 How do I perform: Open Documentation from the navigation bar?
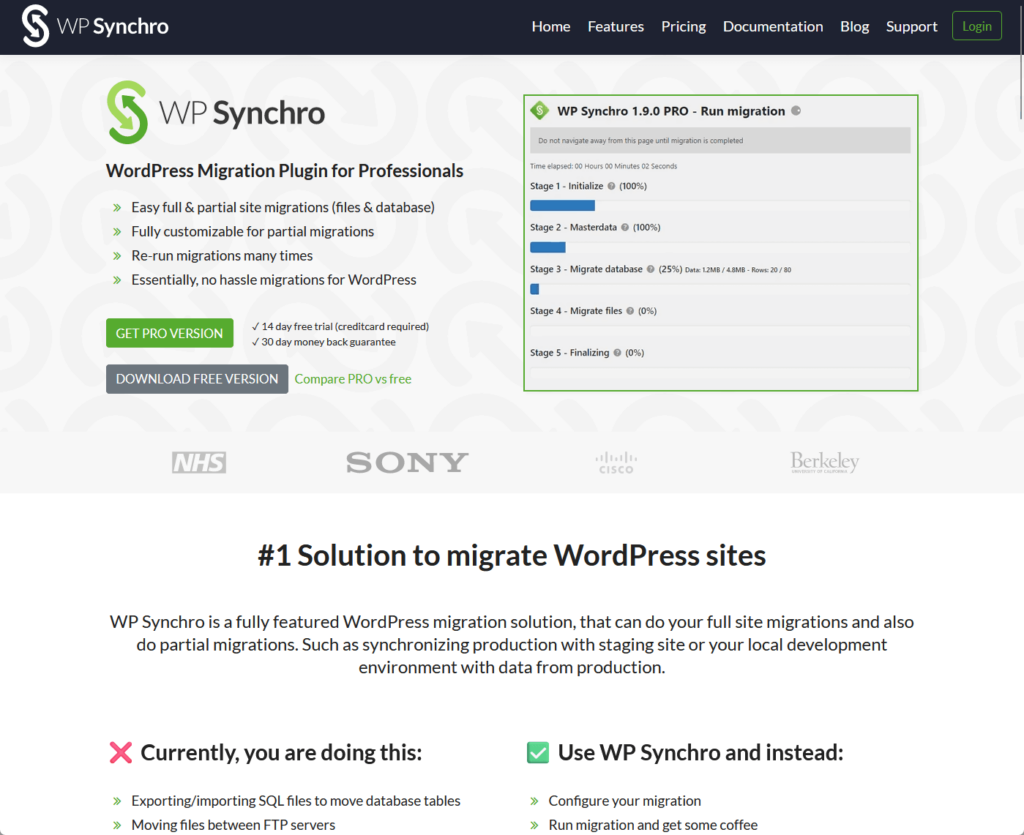[773, 26]
